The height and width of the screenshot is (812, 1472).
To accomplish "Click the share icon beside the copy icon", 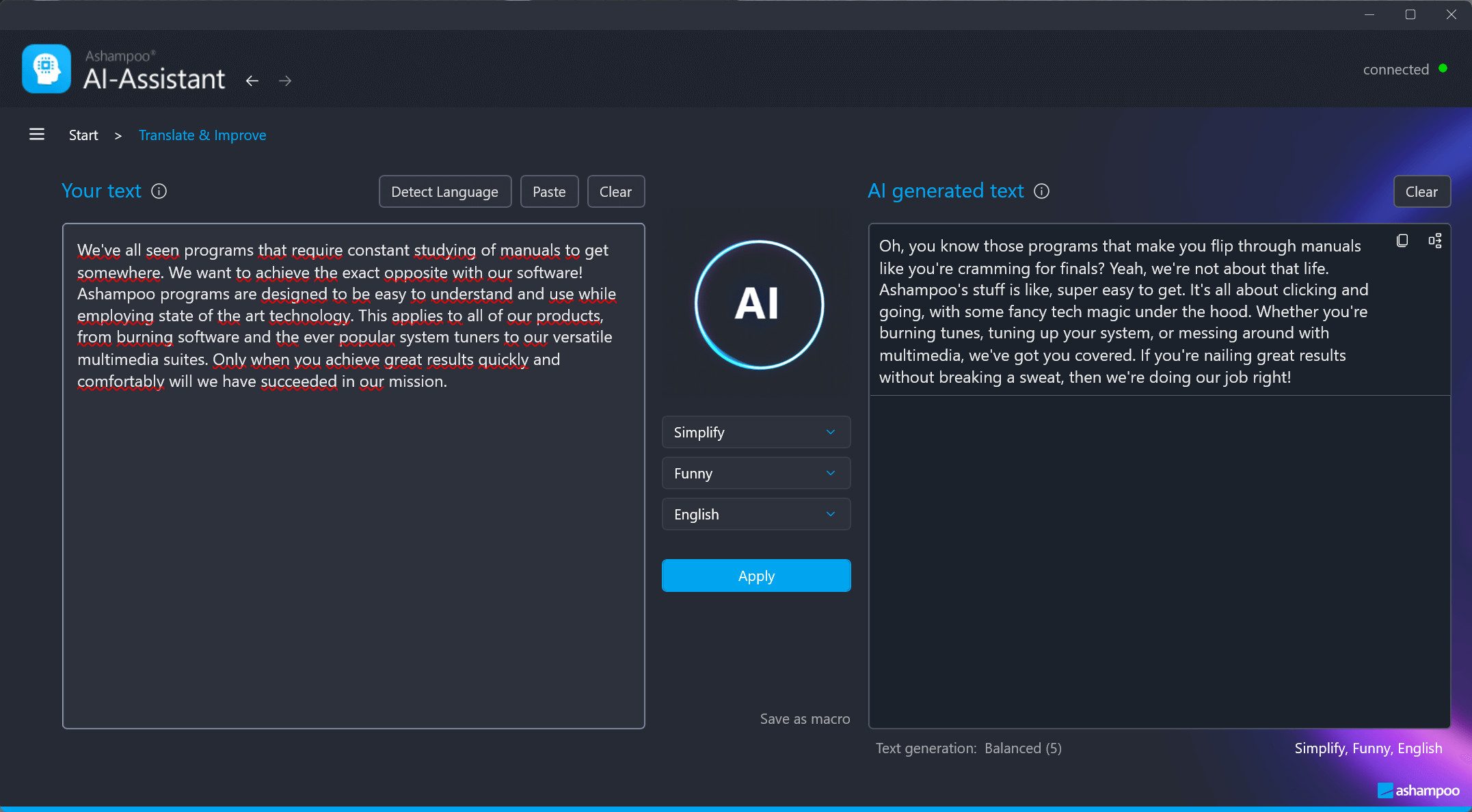I will [1435, 241].
